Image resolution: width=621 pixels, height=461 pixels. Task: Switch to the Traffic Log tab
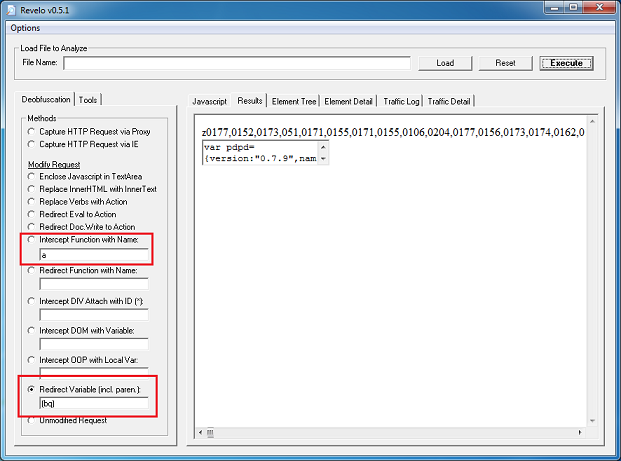point(400,101)
